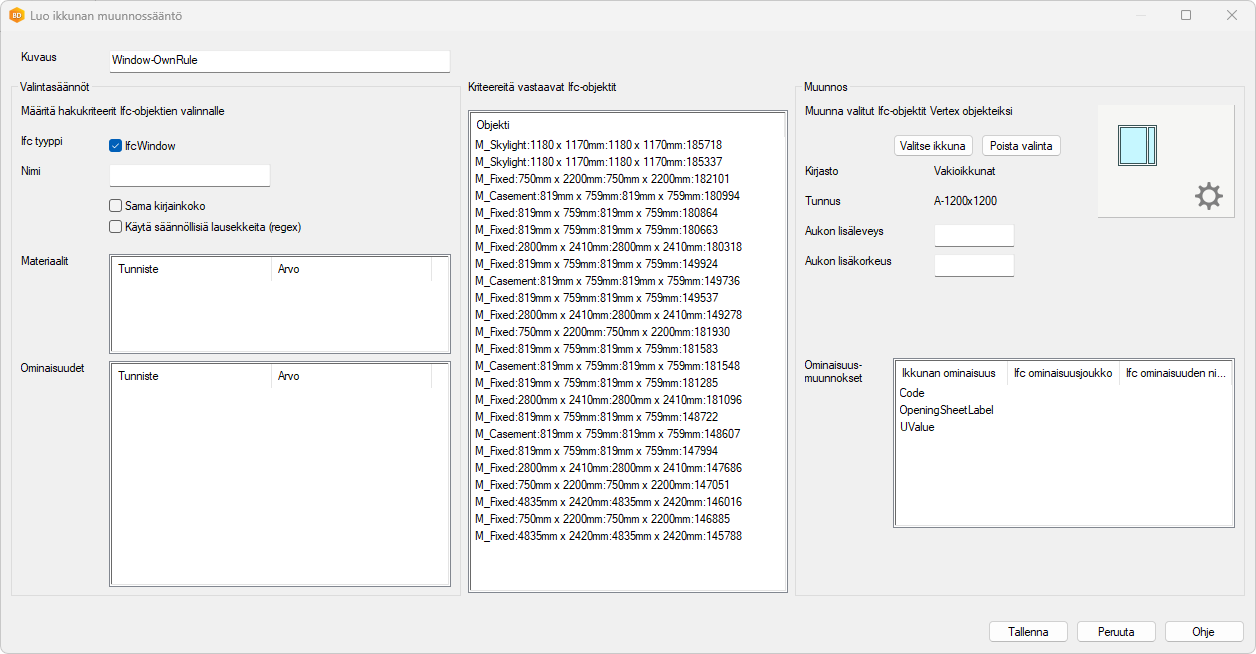Viewport: 1256px width, 654px height.
Task: Save with the Tallenna button
Action: 1028,632
